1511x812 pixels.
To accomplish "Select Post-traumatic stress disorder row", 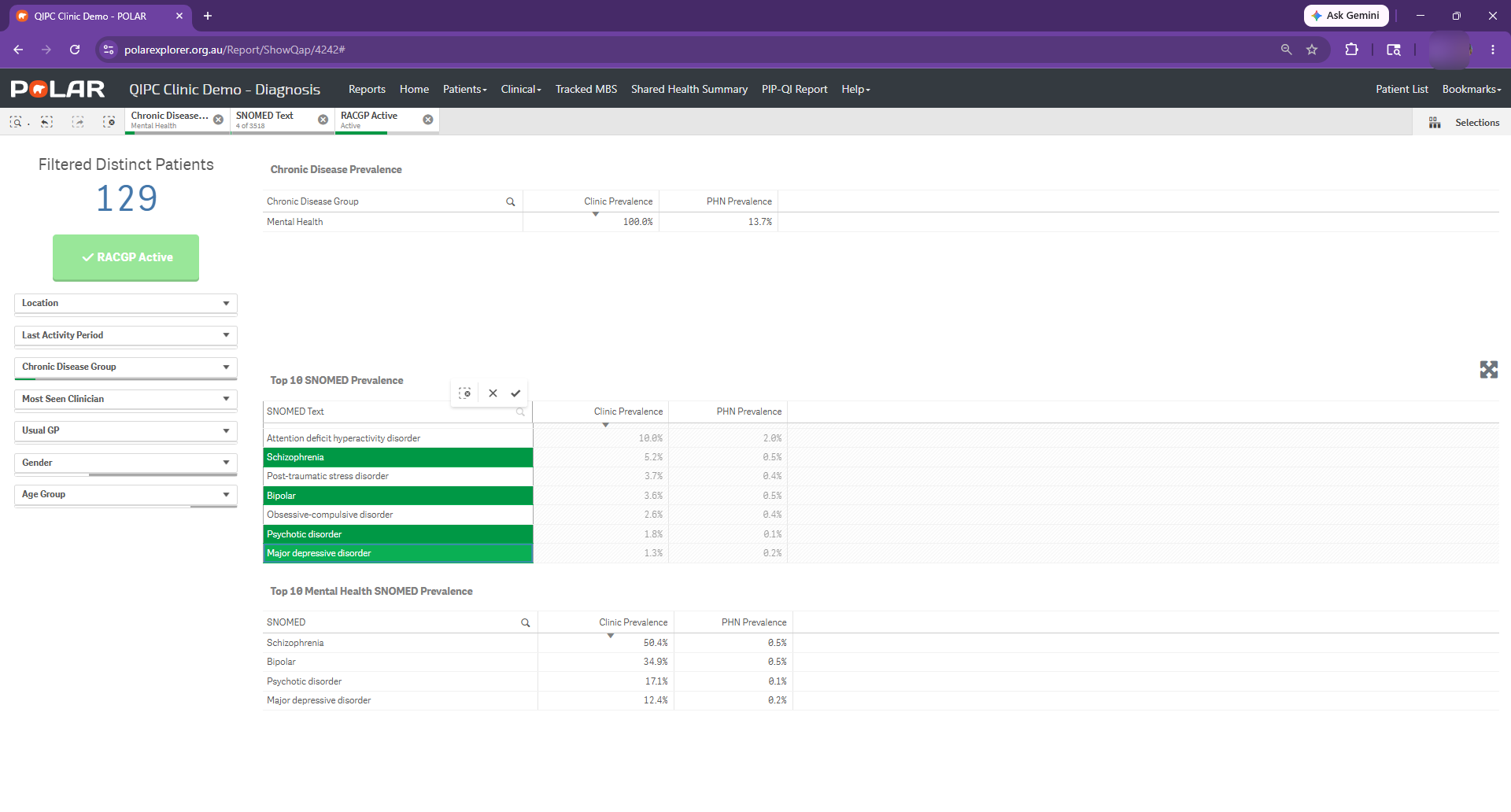I will (398, 476).
